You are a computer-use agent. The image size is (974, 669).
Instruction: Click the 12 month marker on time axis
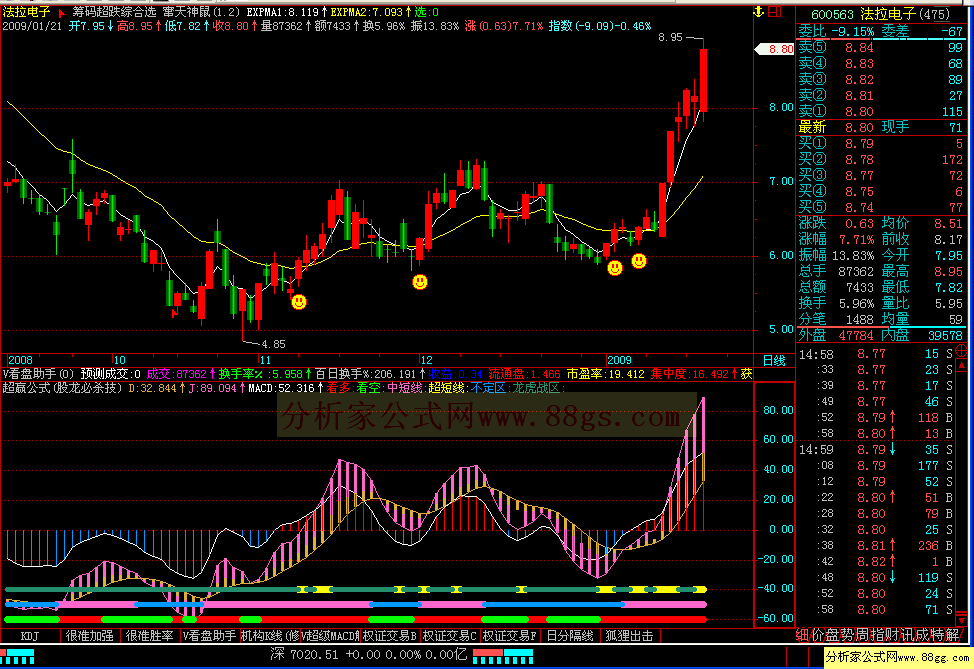tap(426, 360)
